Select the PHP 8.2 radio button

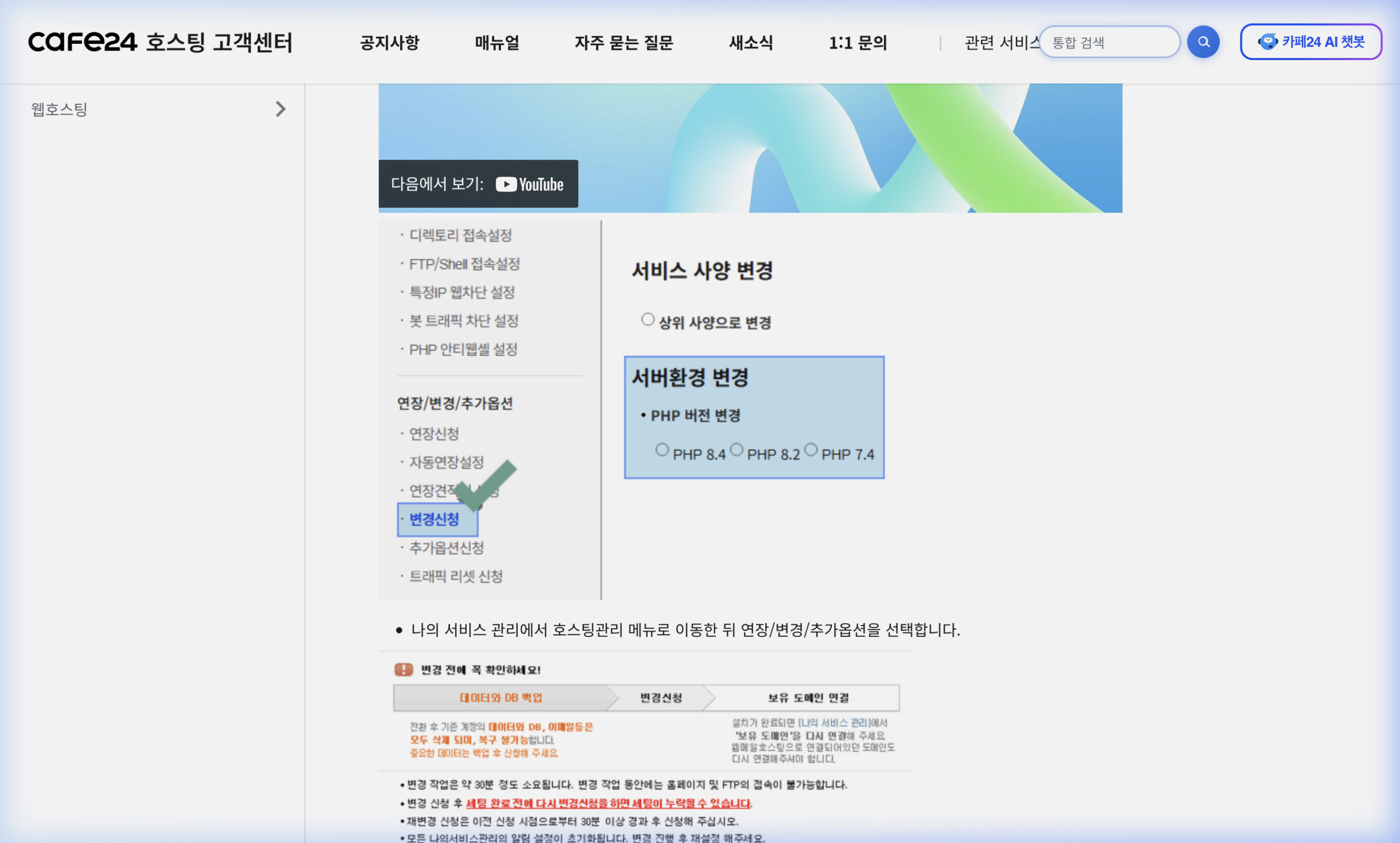tap(738, 449)
